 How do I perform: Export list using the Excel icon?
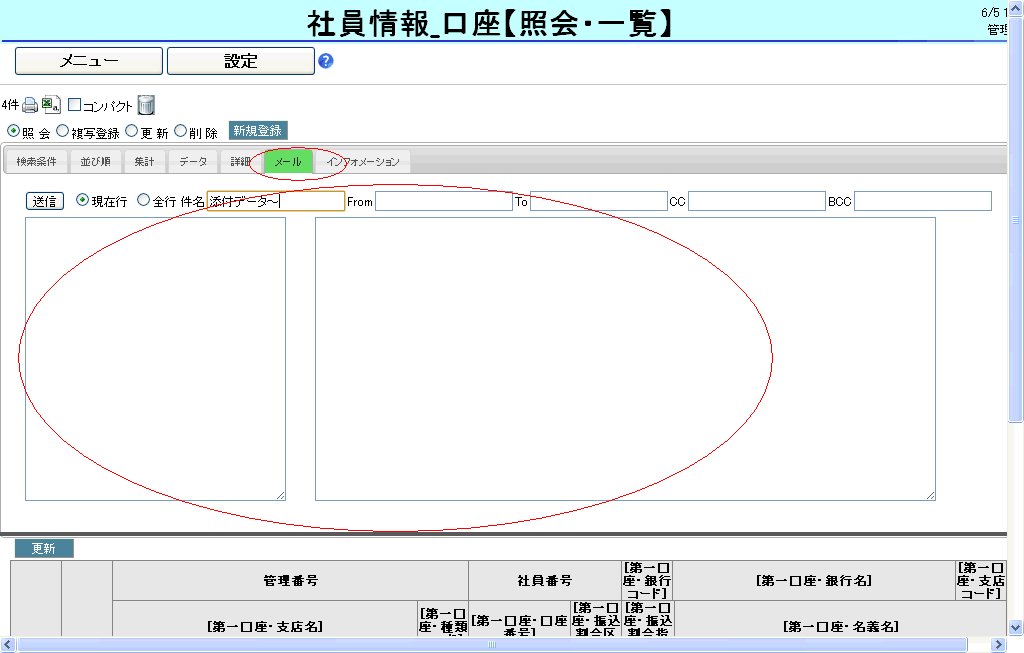click(51, 105)
